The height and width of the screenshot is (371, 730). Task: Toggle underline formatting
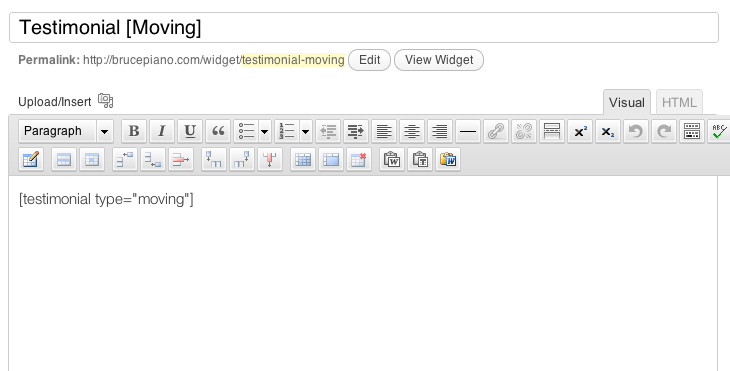(189, 131)
